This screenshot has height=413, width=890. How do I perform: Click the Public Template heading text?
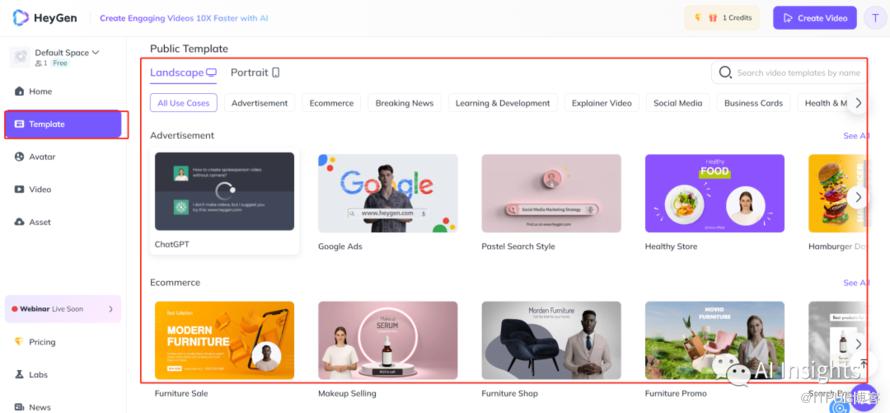pyautogui.click(x=189, y=49)
